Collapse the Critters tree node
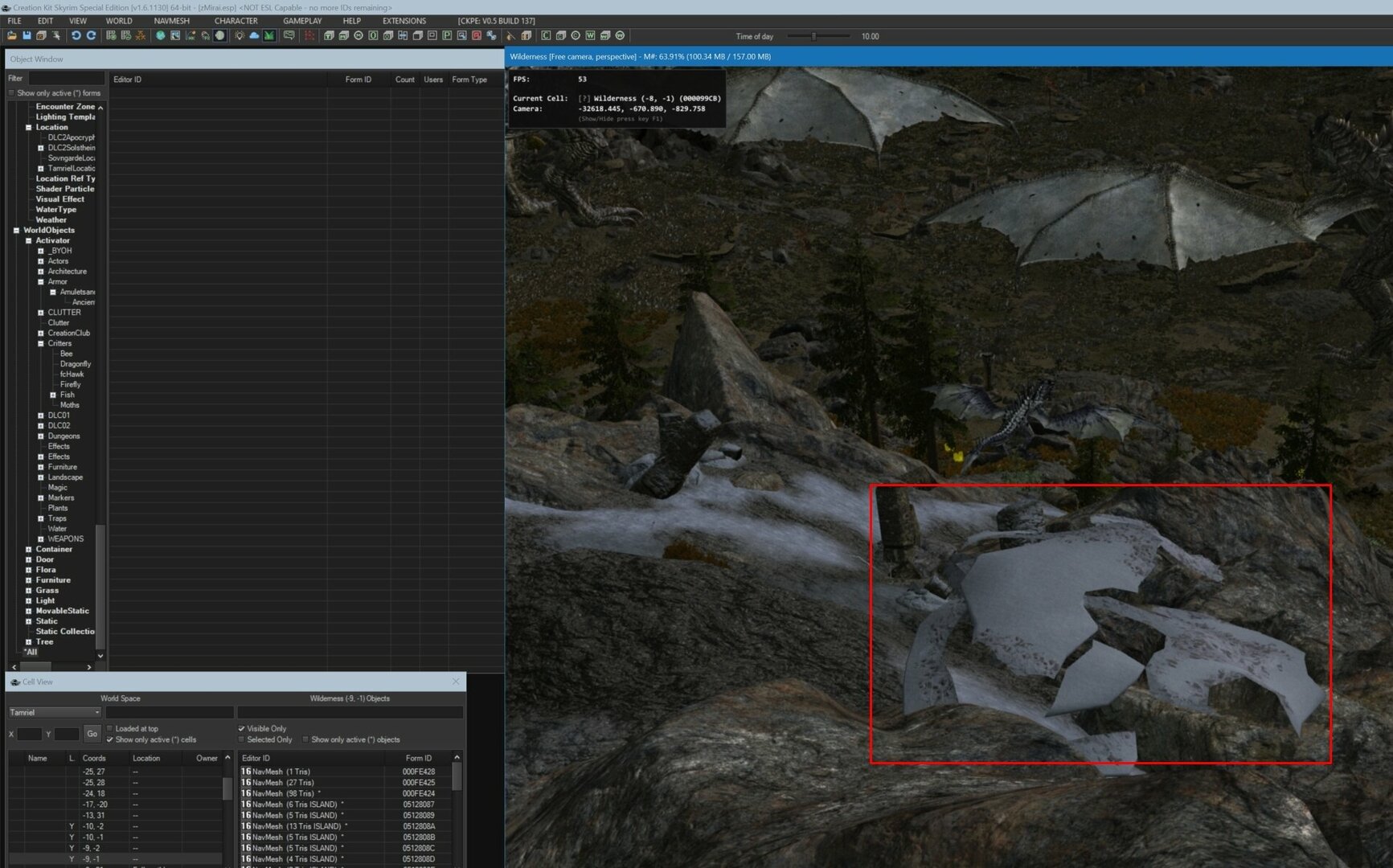Viewport: 1393px width, 868px height. point(41,344)
